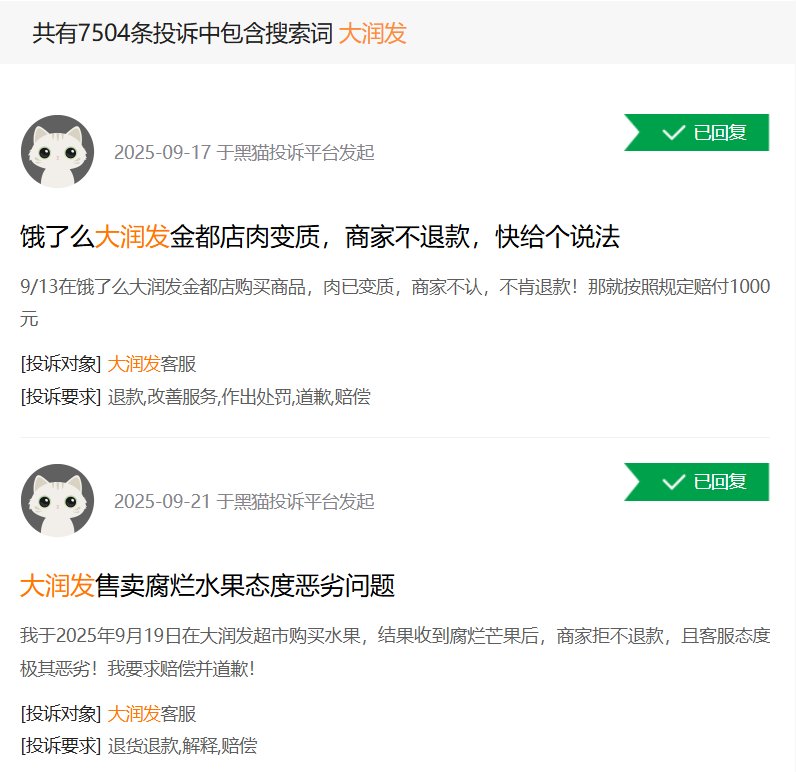Click the 2025-09-17 于黑猫投诉平台发起 date text
This screenshot has height=772, width=796.
tap(244, 152)
